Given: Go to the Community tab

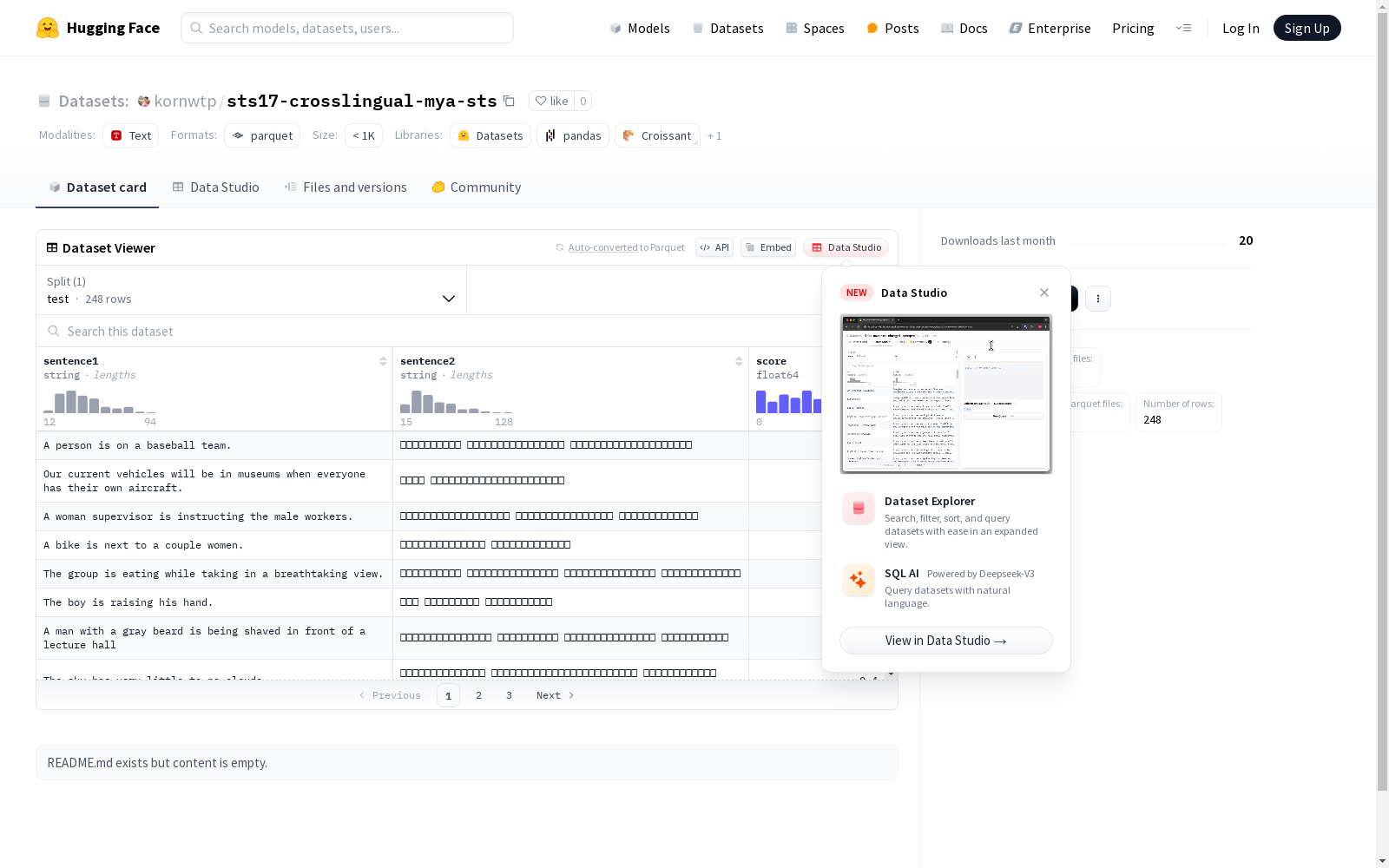Looking at the screenshot, I should click(477, 187).
